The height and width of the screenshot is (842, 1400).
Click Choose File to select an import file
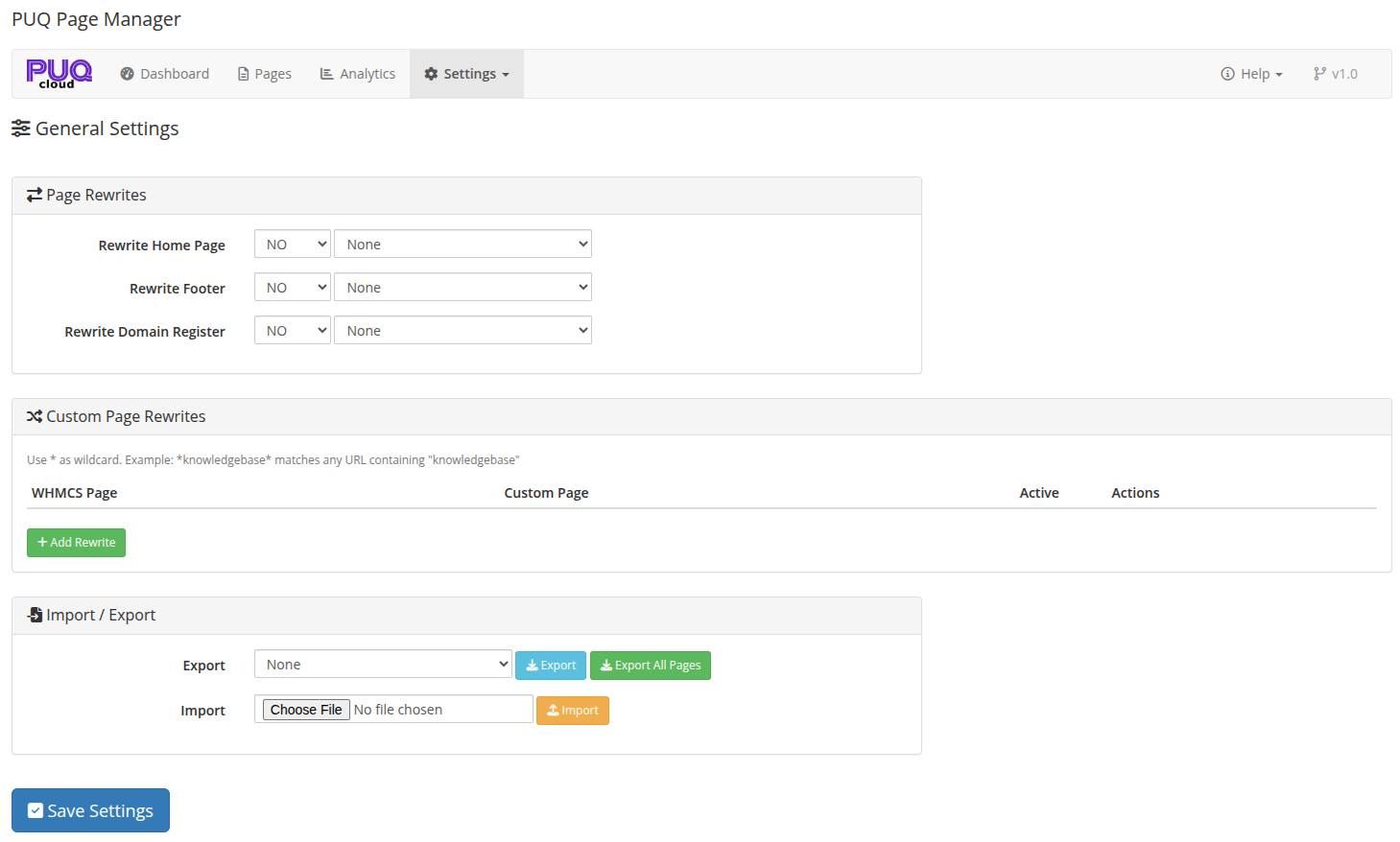pyautogui.click(x=306, y=709)
